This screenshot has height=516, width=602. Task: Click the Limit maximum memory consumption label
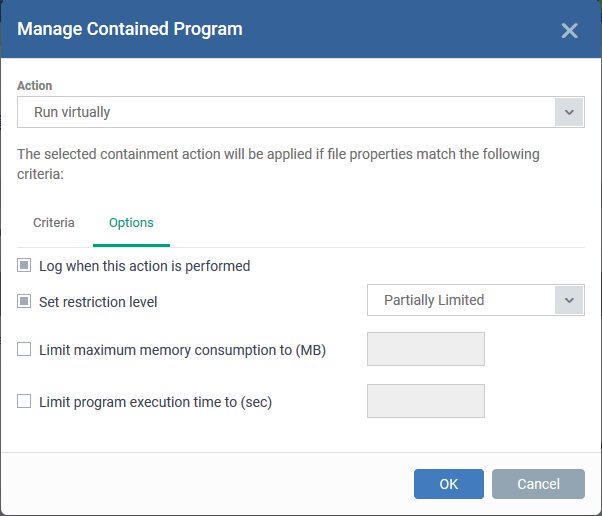(182, 350)
